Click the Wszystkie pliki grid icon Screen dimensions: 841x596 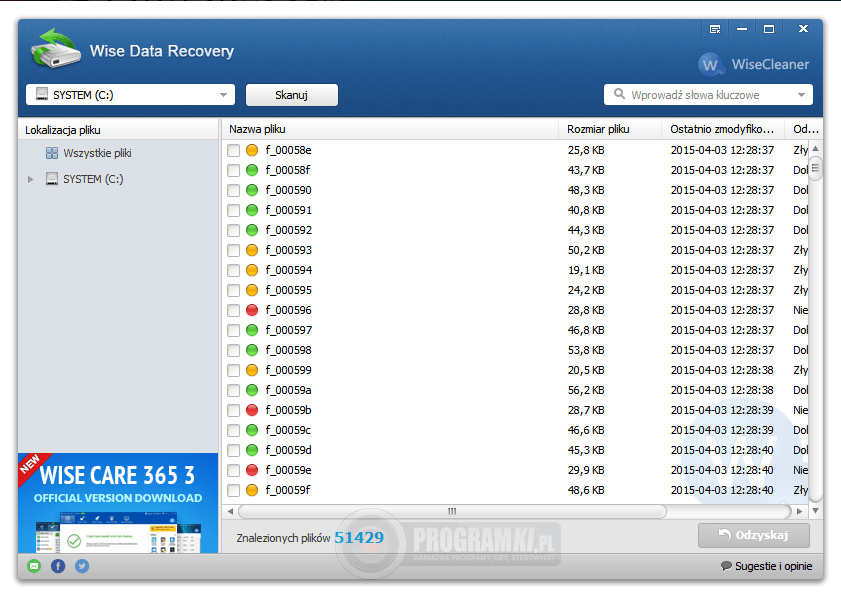click(x=51, y=153)
